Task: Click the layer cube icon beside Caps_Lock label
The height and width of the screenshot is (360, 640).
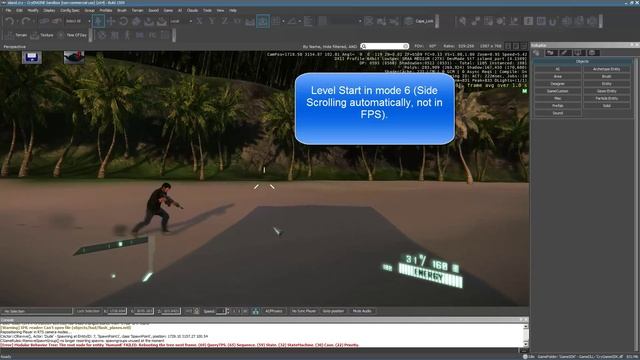Action: coord(408,21)
